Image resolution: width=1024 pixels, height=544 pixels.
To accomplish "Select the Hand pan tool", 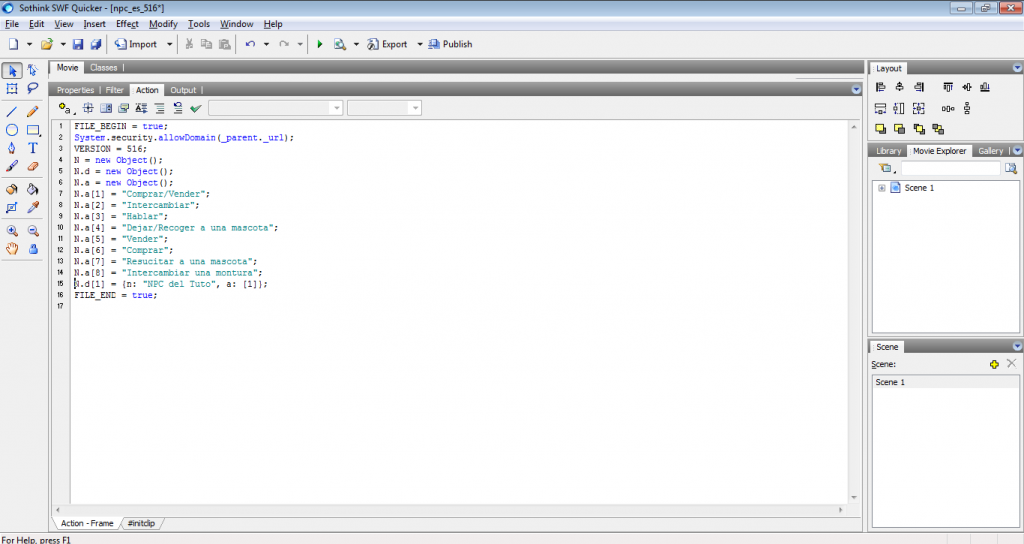I will [12, 249].
